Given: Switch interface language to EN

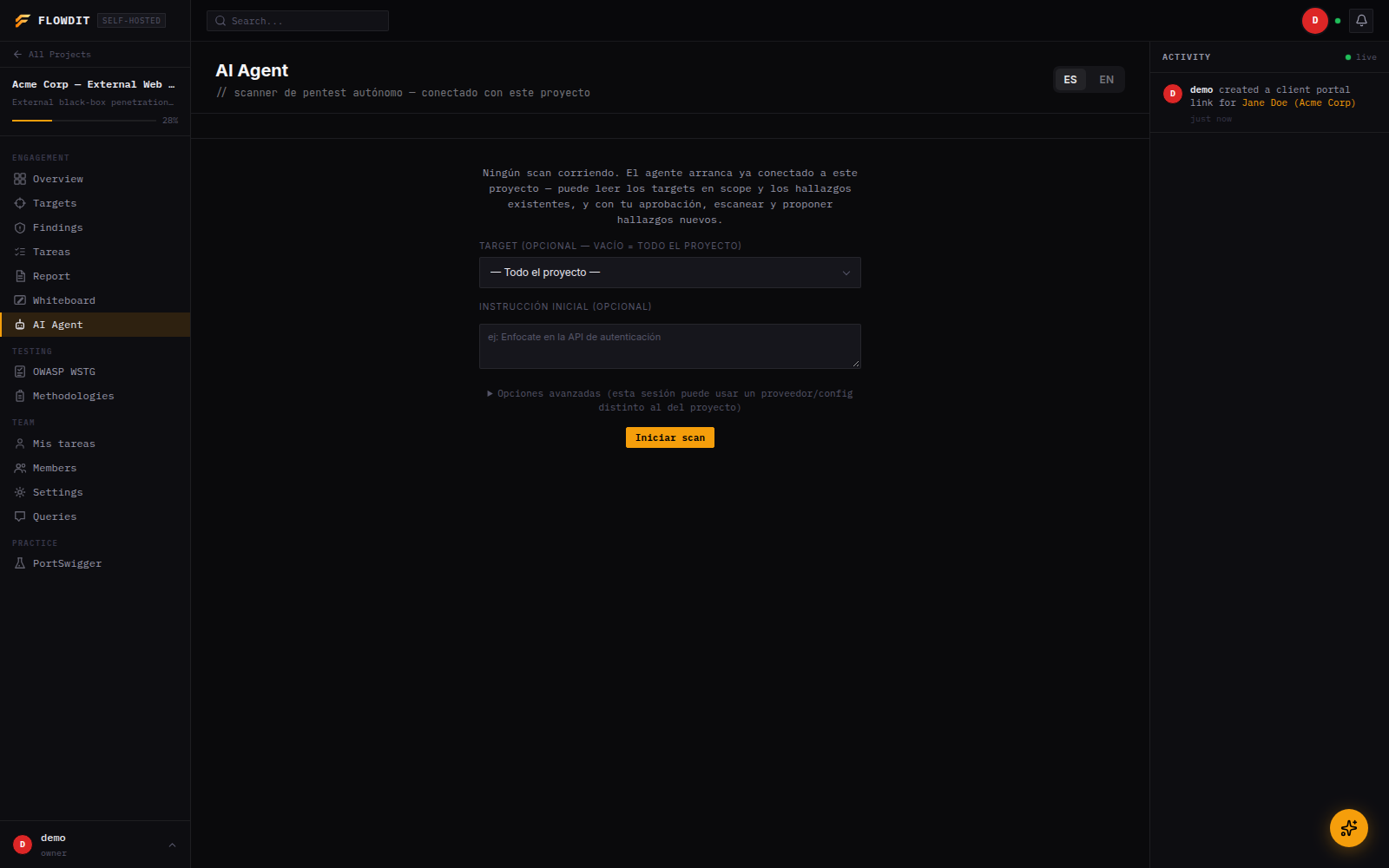Looking at the screenshot, I should pyautogui.click(x=1106, y=80).
